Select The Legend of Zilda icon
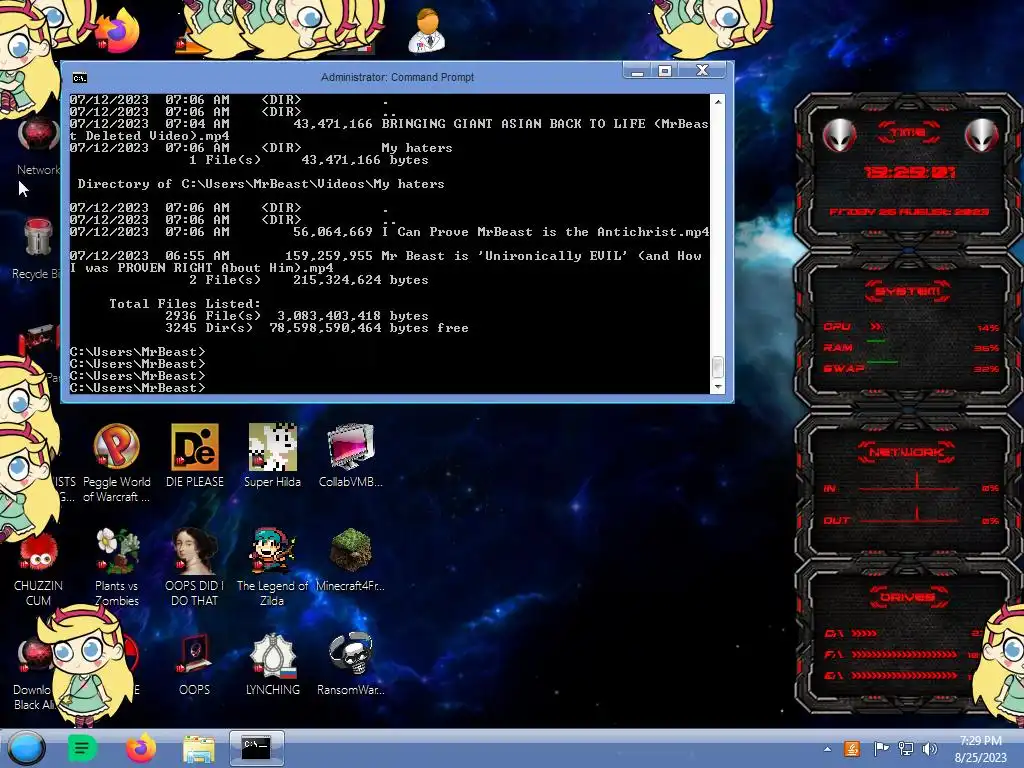 [272, 567]
